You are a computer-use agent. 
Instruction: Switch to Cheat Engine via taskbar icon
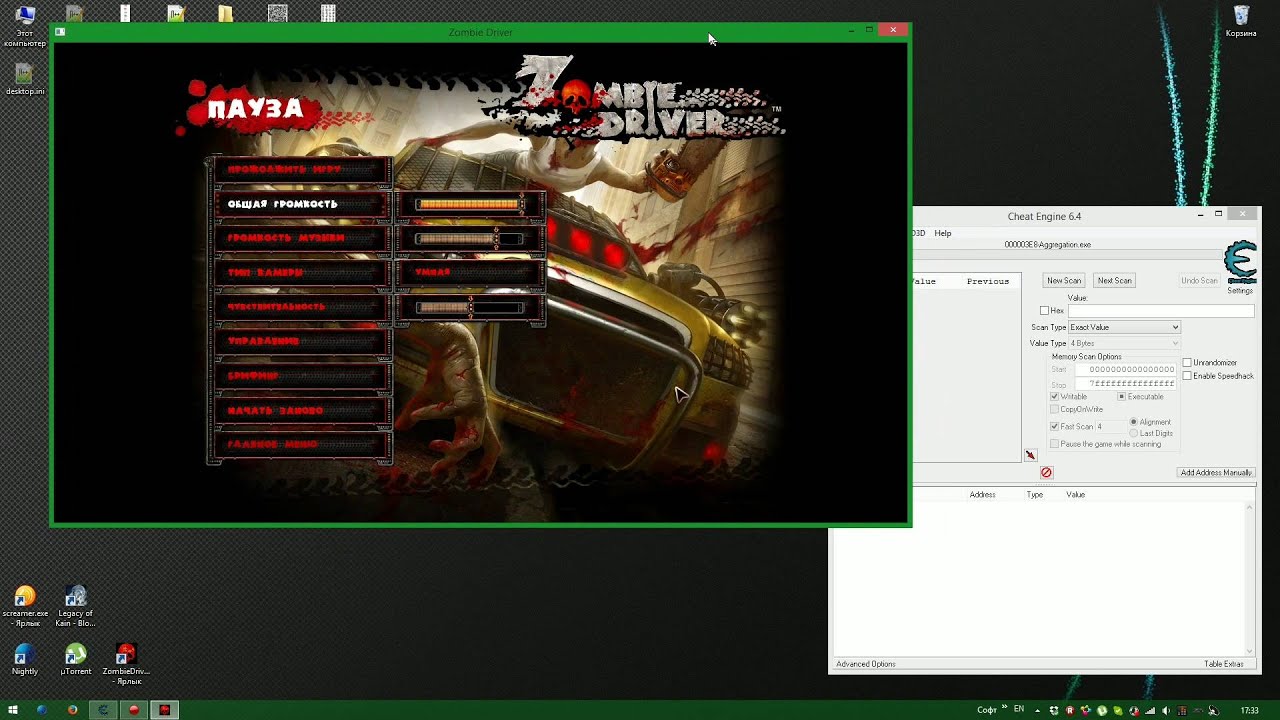[103, 710]
